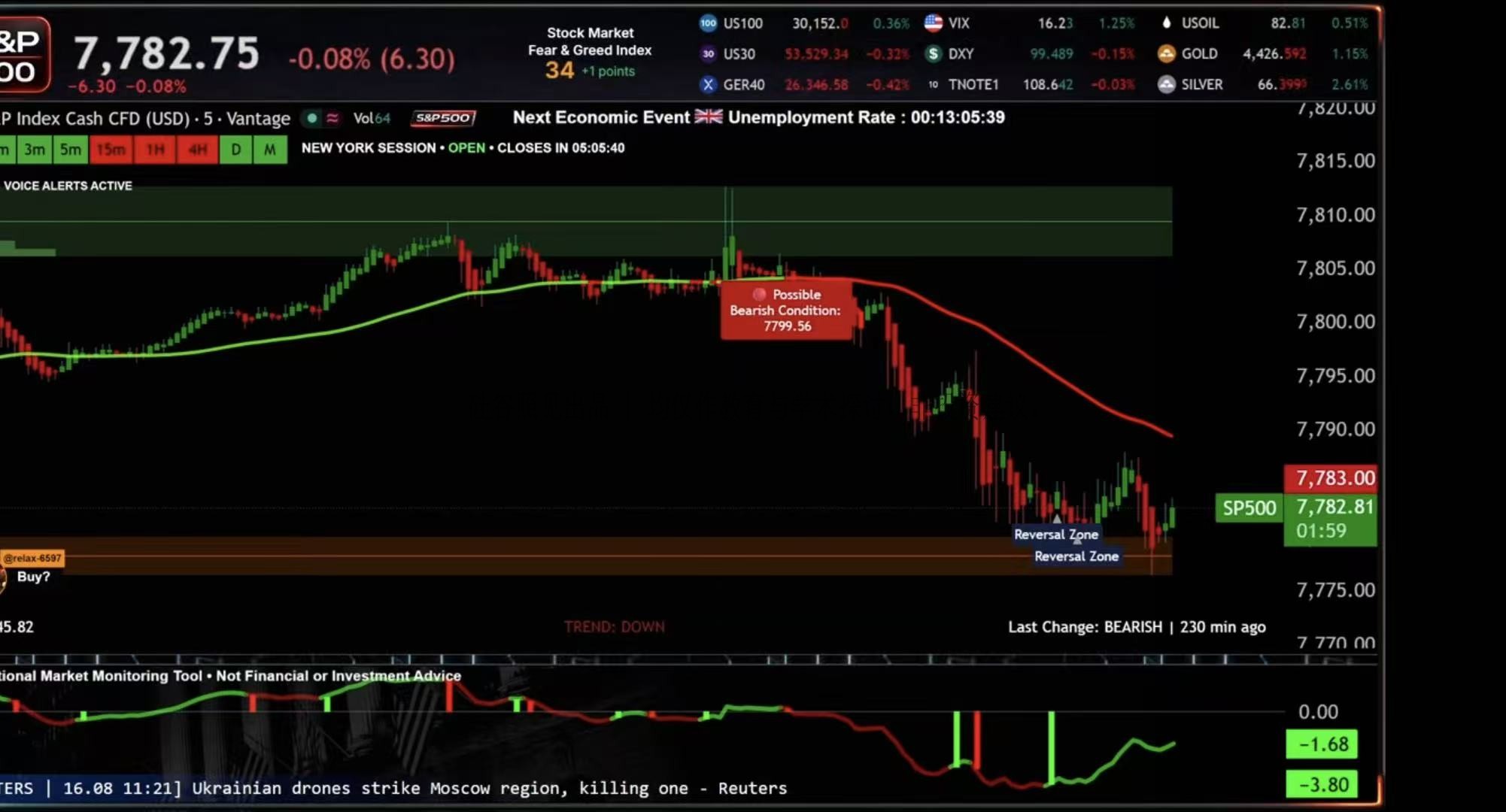
Task: Click the 7,790.00 price axis label
Action: point(1335,429)
